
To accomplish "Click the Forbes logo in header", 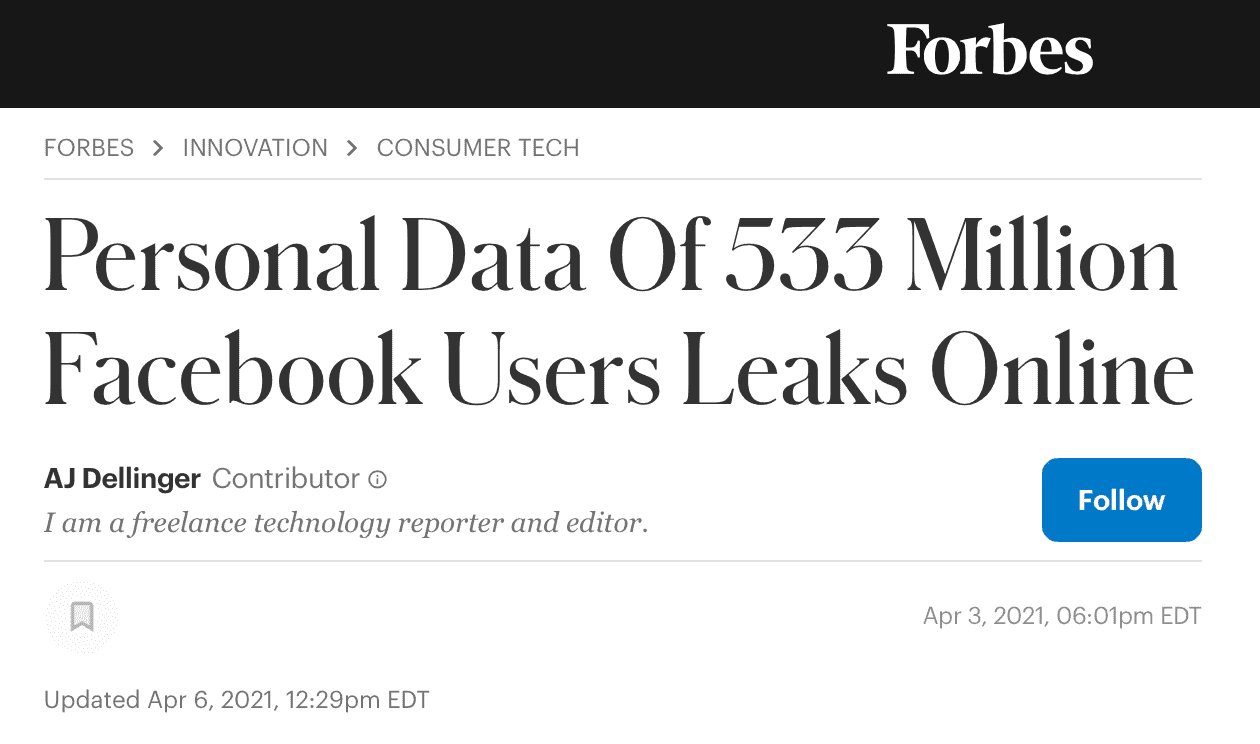I will click(989, 51).
